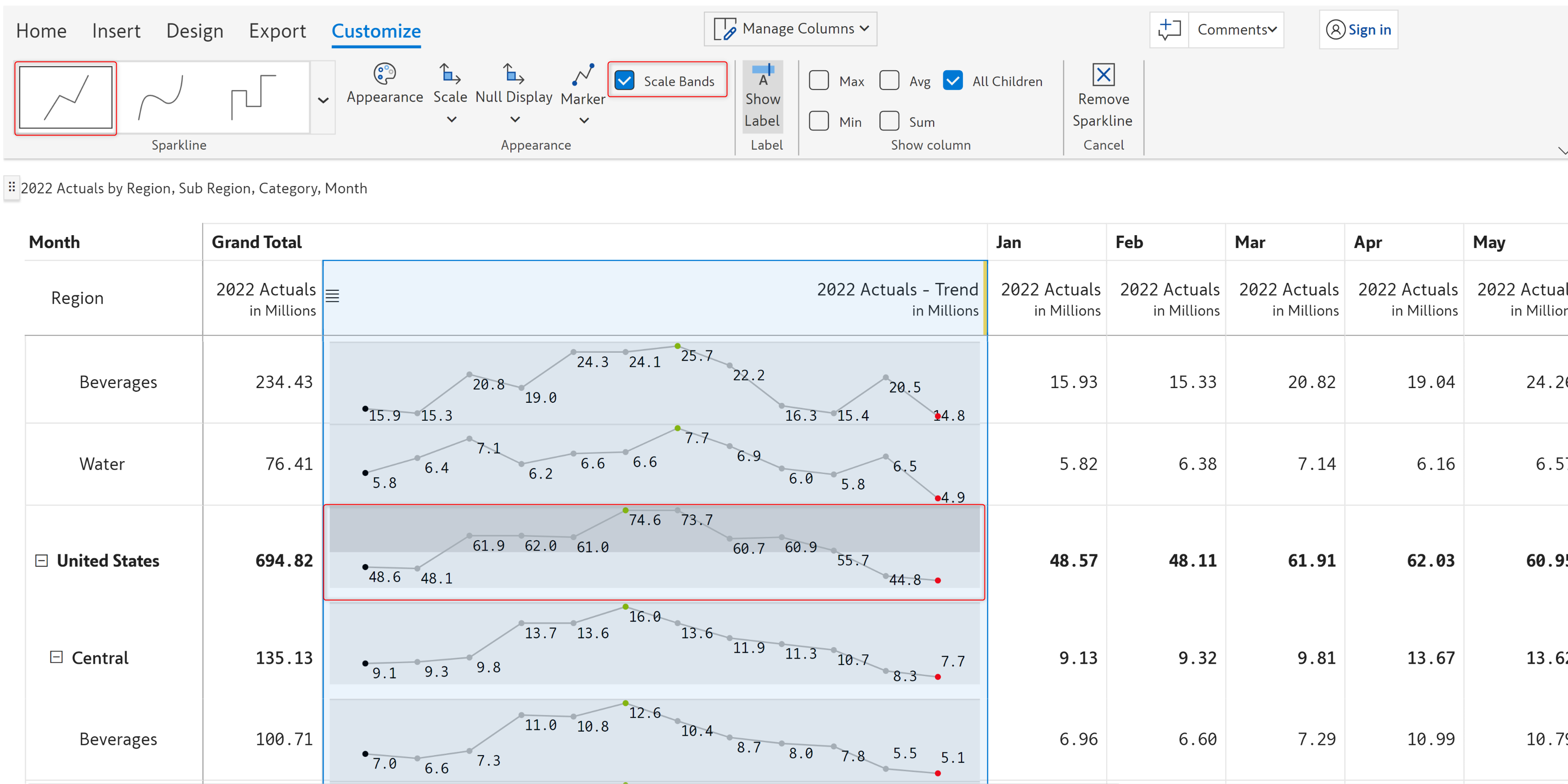Open the Appearance palette icon

[x=384, y=74]
